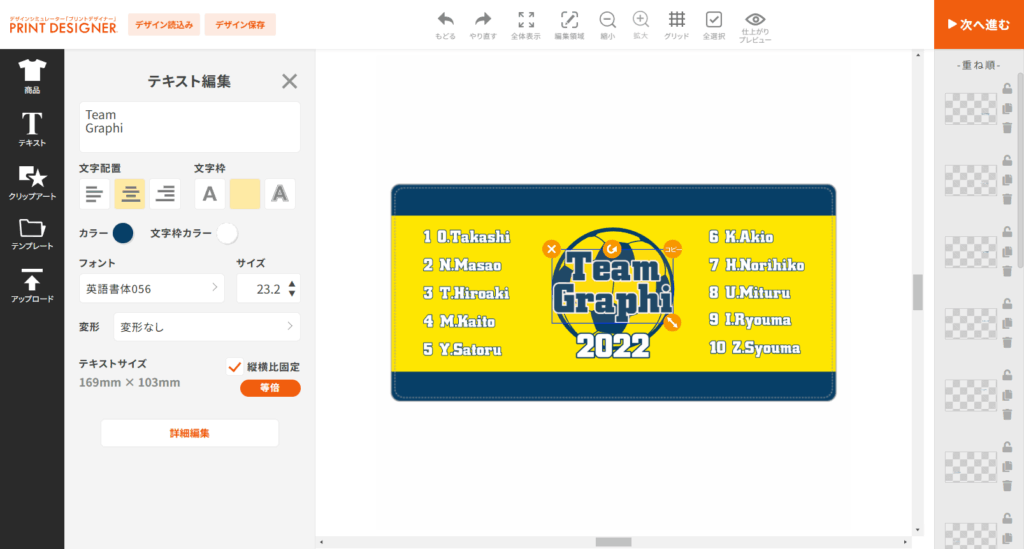
Task: Click the fit all (全体表示) icon
Action: click(525, 19)
